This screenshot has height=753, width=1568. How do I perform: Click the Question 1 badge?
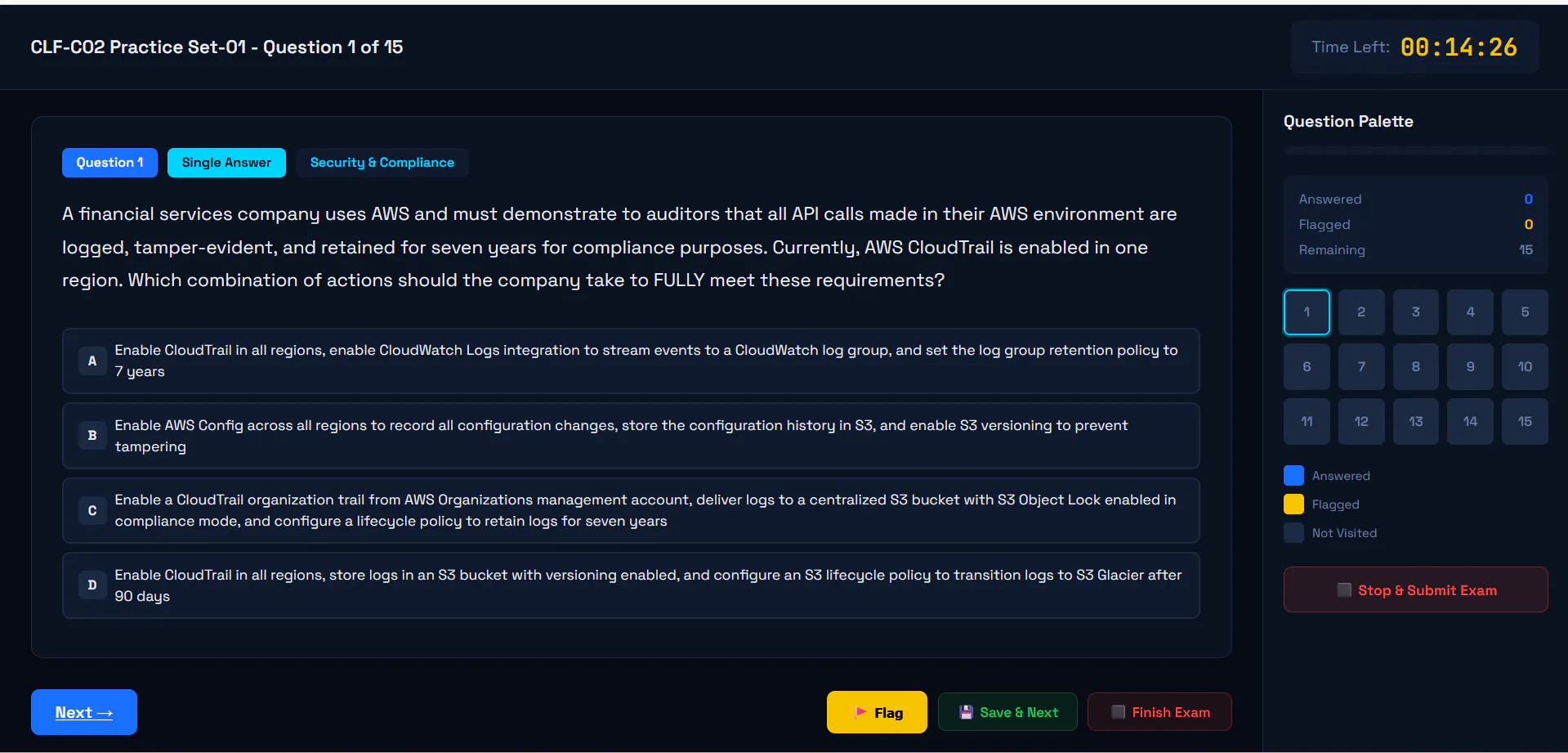(109, 163)
